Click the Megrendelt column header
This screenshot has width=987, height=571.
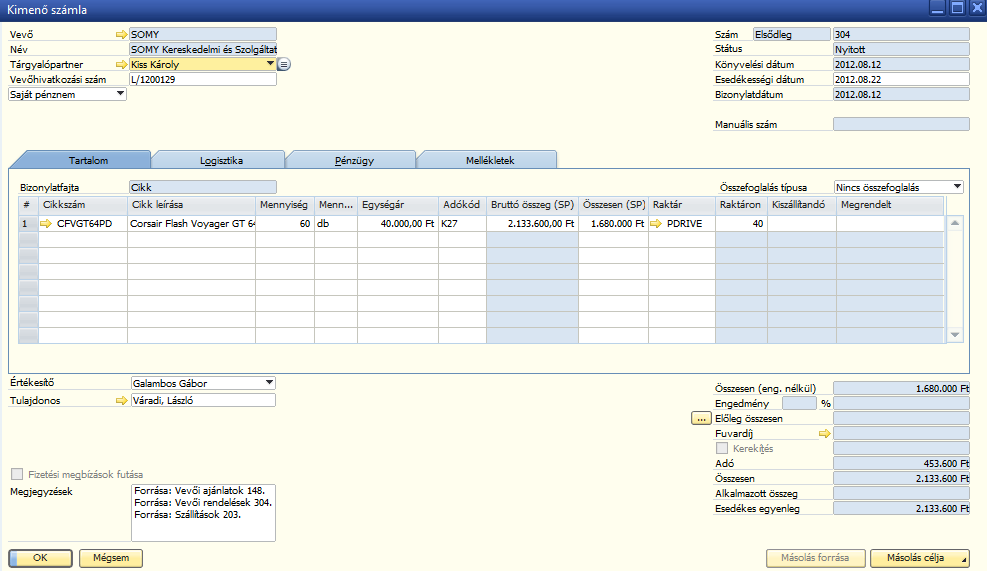(x=890, y=205)
